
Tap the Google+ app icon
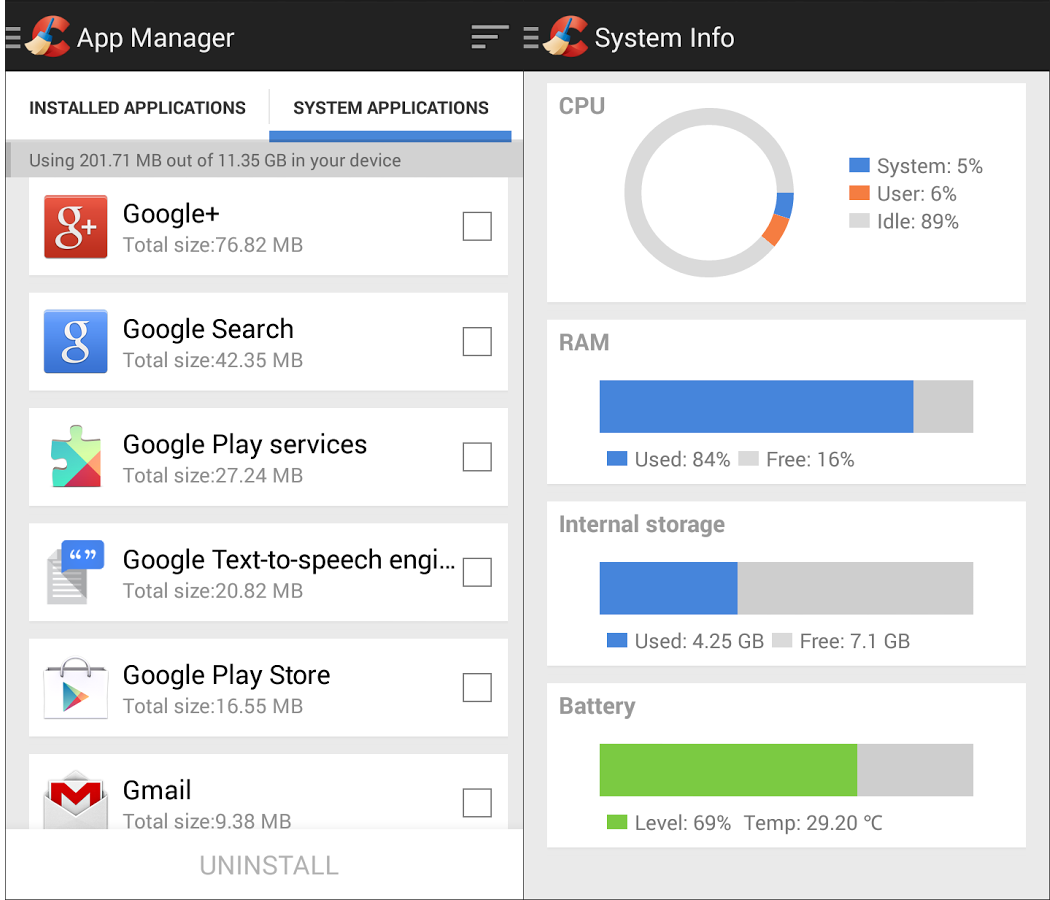tap(76, 226)
